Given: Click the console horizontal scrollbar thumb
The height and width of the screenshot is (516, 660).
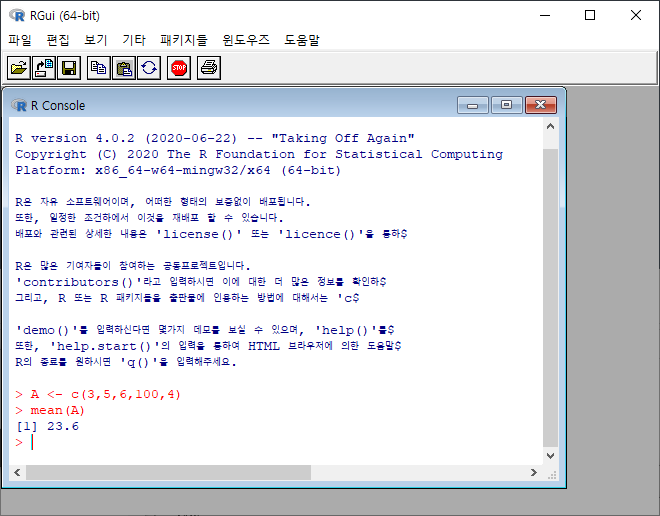Looking at the screenshot, I should coord(168,472).
